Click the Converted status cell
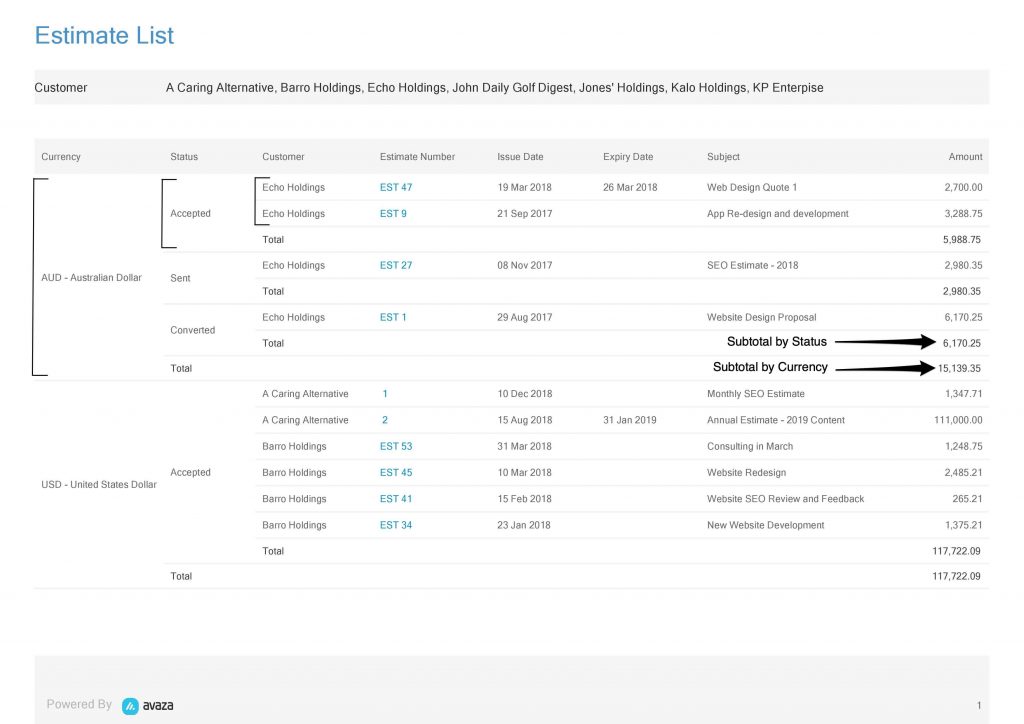Screen dimensions: 1024x724 (193, 330)
